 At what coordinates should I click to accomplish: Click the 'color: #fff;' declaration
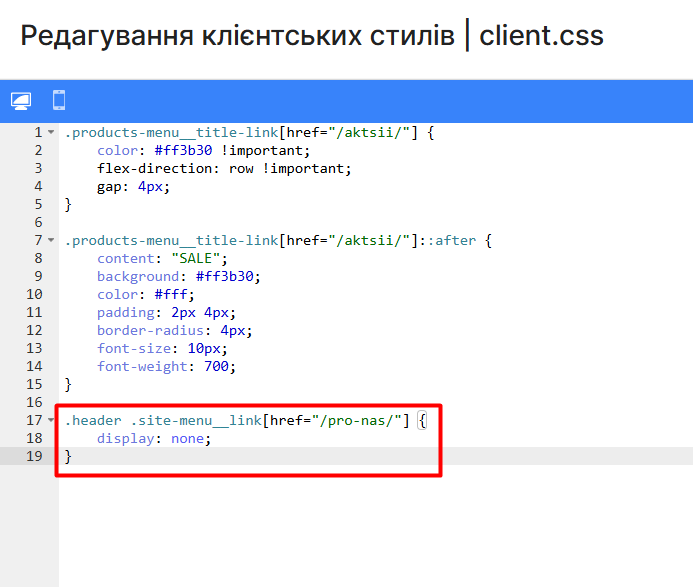(x=146, y=294)
